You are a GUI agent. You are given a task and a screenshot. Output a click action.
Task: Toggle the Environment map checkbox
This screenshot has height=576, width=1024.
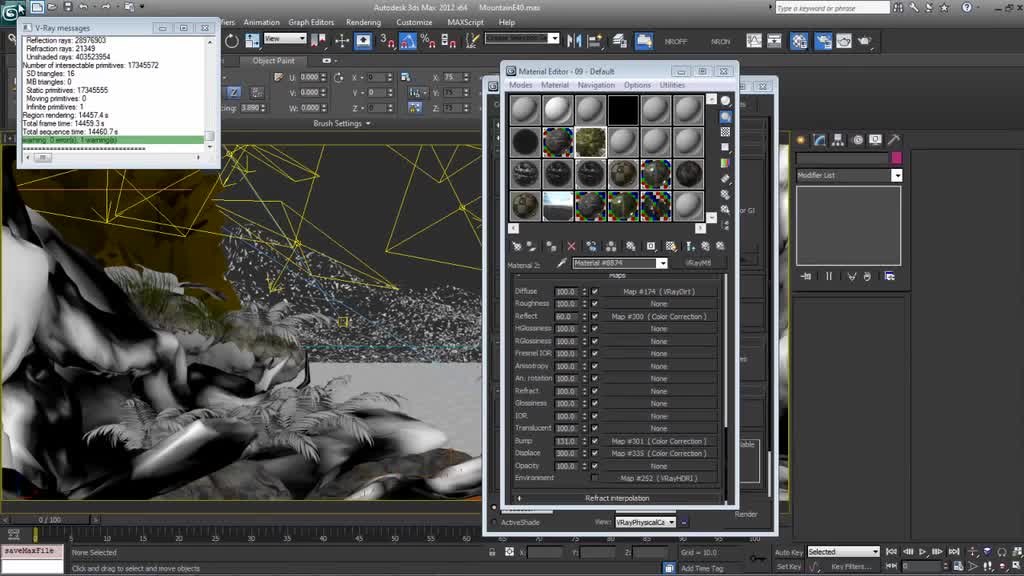[594, 478]
